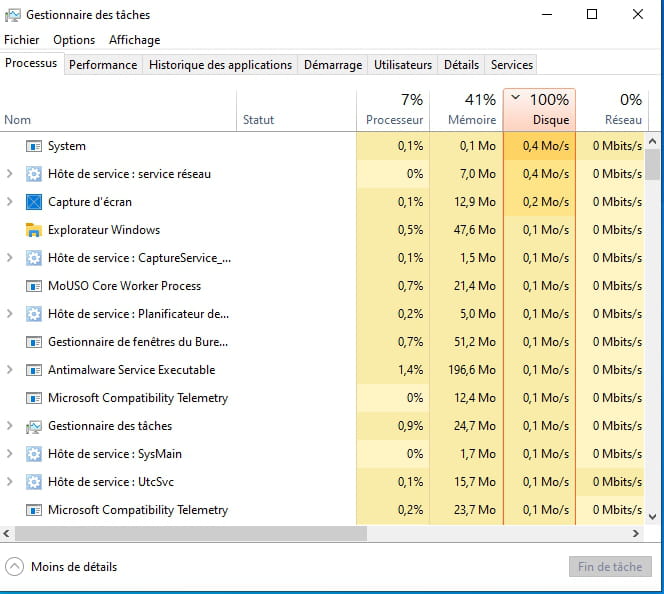Sort by the Nom column header

[x=118, y=110]
